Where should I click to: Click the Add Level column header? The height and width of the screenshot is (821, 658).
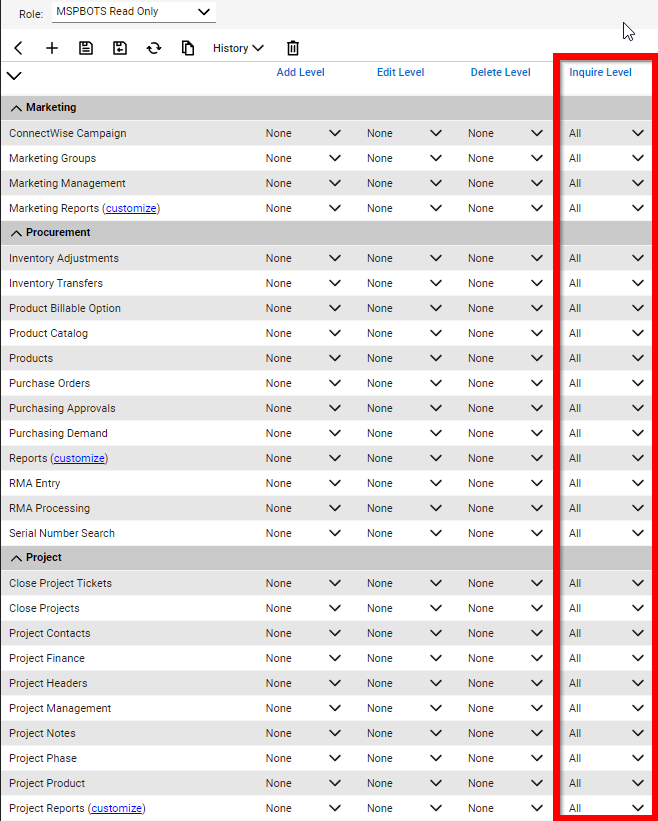[300, 72]
